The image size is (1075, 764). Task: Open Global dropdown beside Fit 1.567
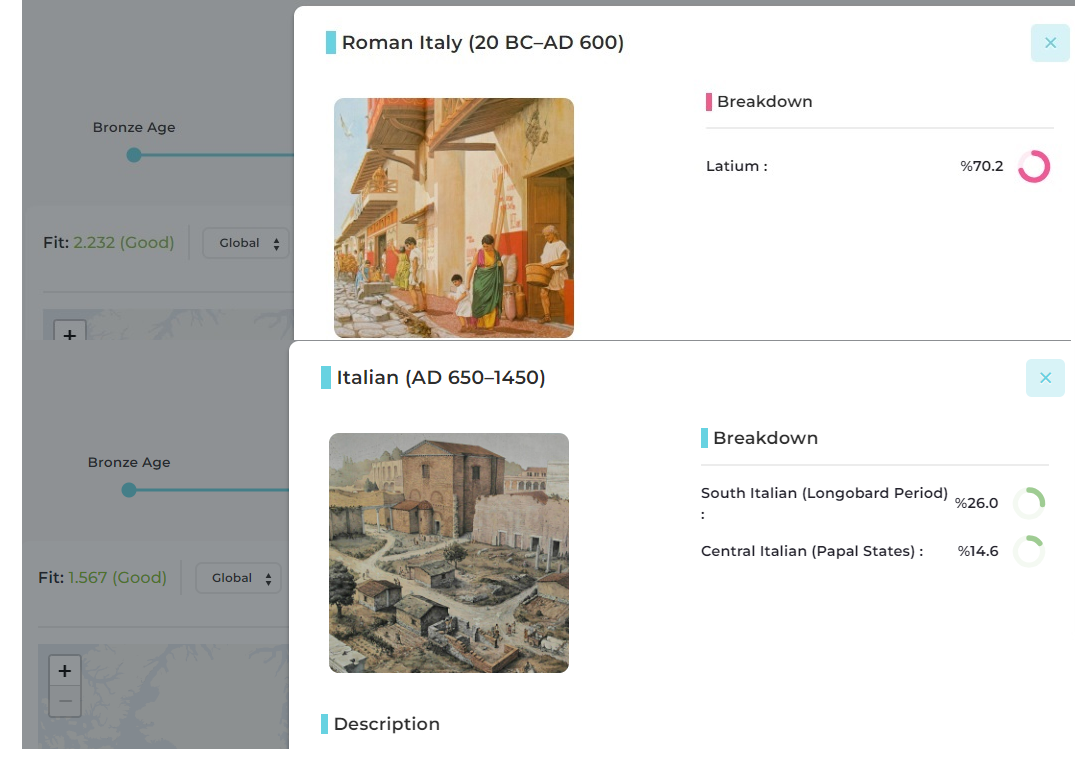pos(239,578)
